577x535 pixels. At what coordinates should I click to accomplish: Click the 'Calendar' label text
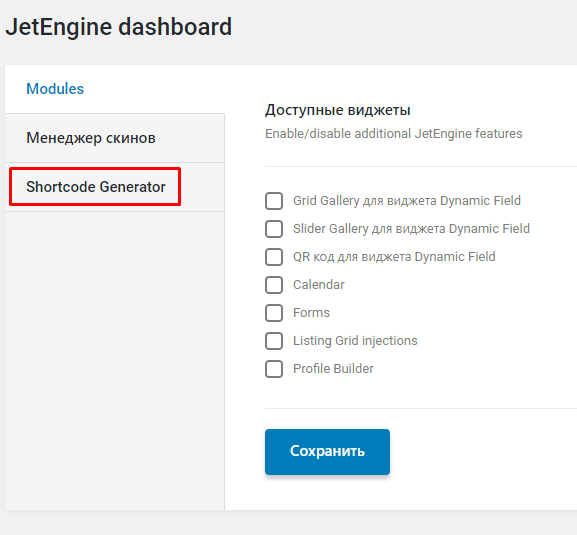point(319,285)
